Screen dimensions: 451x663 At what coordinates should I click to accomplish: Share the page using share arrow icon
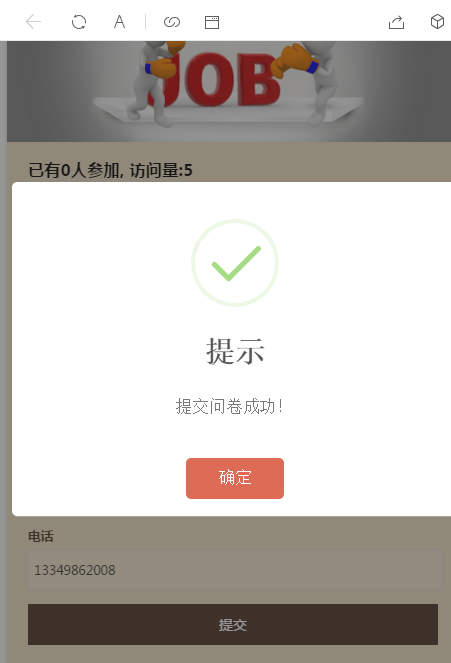pos(396,22)
